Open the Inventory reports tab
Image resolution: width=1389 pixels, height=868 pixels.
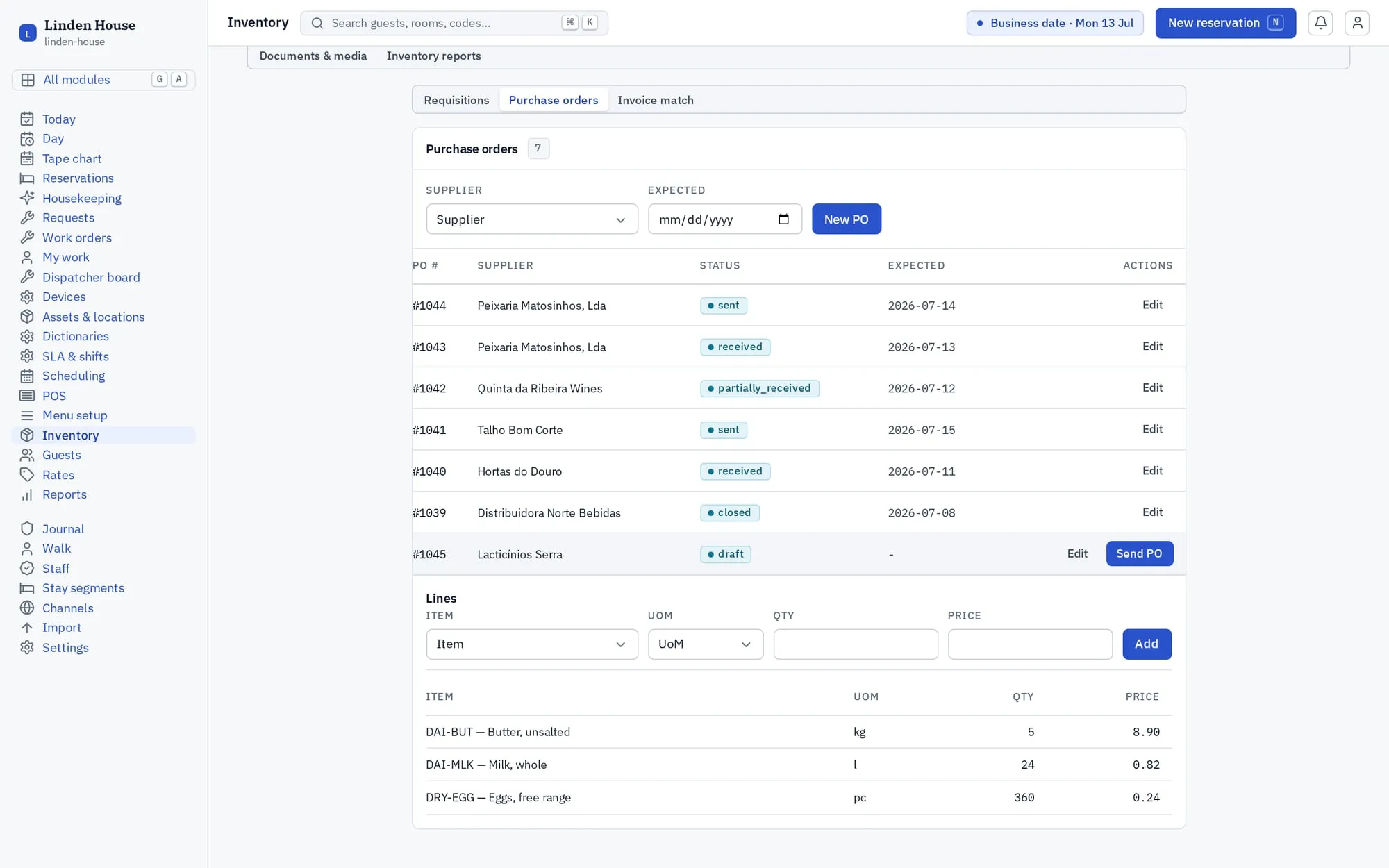[x=434, y=56]
